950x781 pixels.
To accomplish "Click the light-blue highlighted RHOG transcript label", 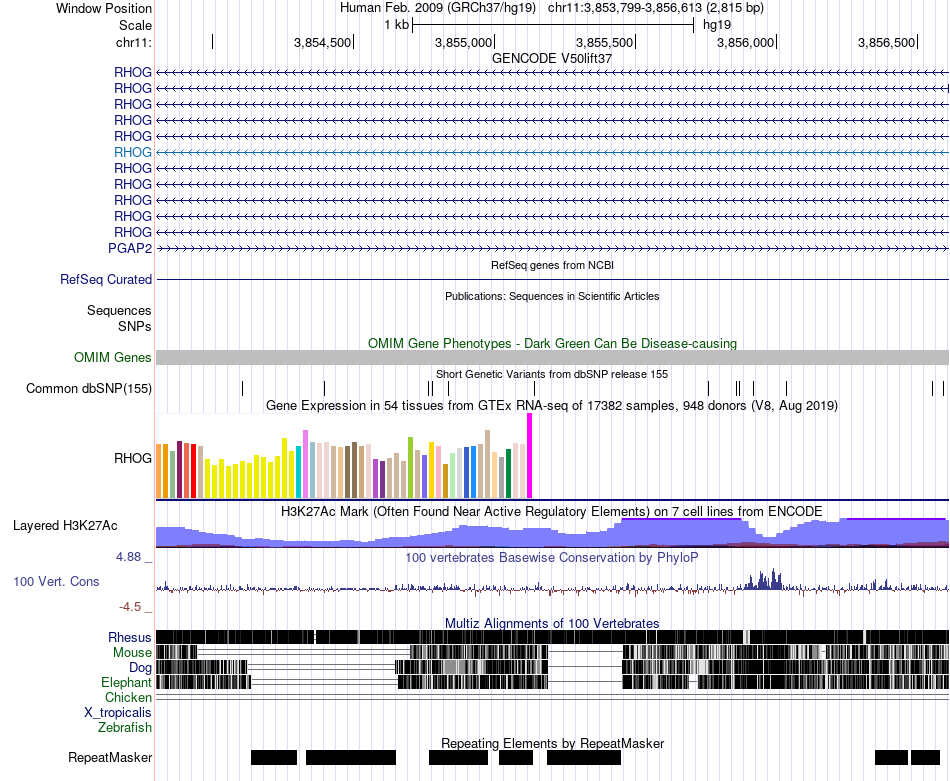I will [x=133, y=152].
